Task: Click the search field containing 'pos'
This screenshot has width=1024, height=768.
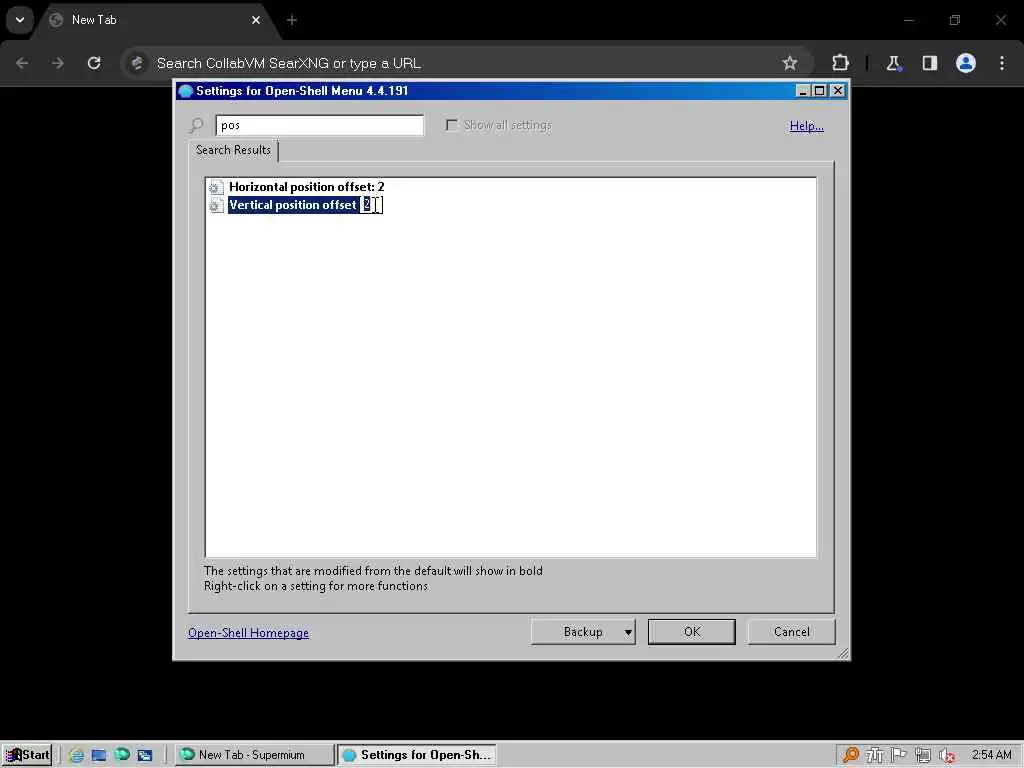Action: (x=319, y=125)
